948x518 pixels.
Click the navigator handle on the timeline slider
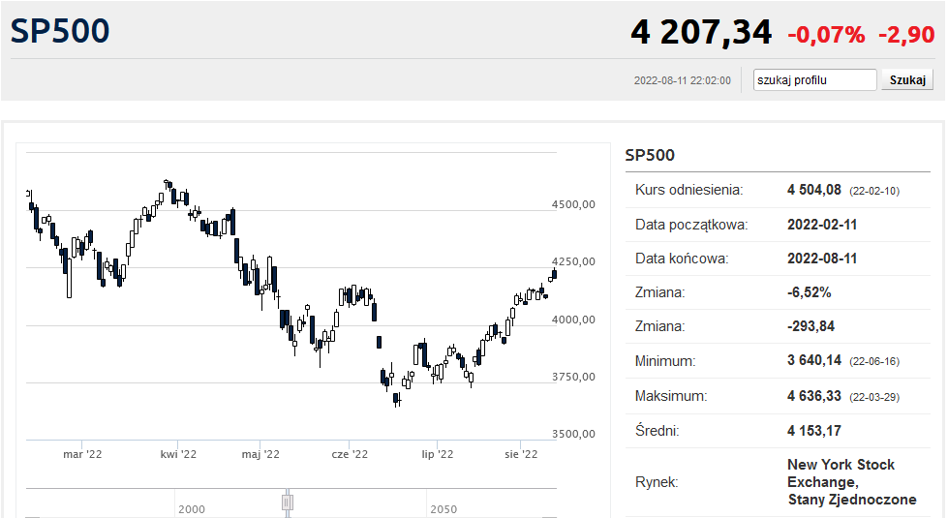[288, 502]
